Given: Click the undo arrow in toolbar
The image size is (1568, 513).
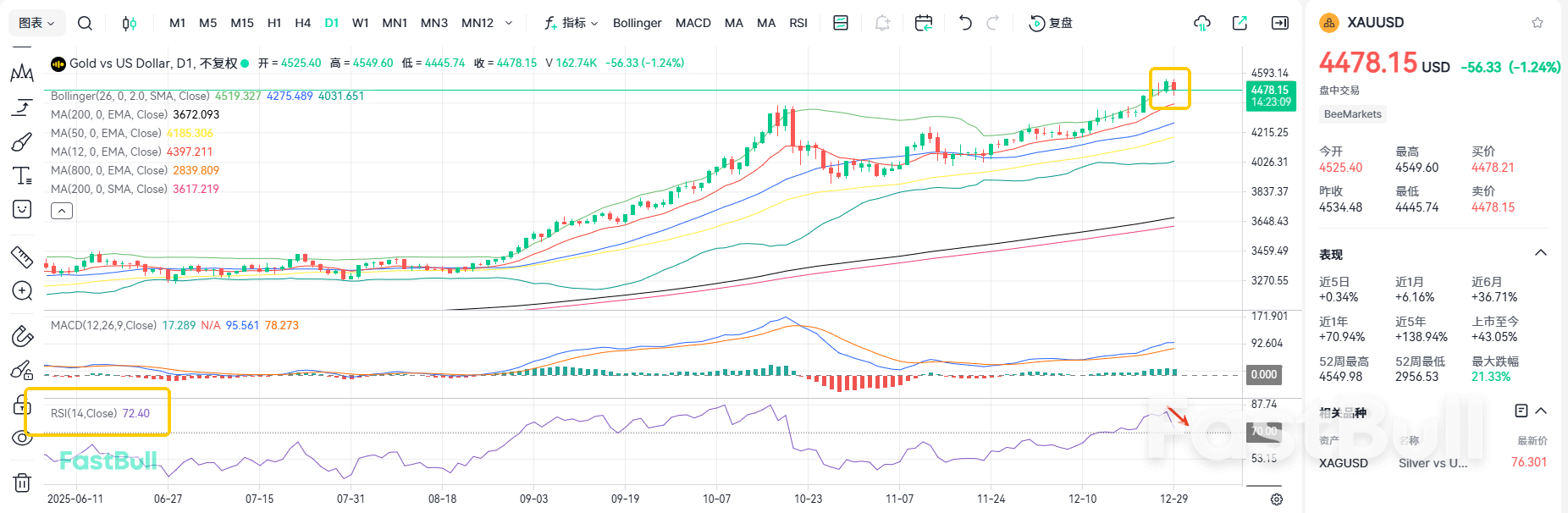Looking at the screenshot, I should pos(965,23).
